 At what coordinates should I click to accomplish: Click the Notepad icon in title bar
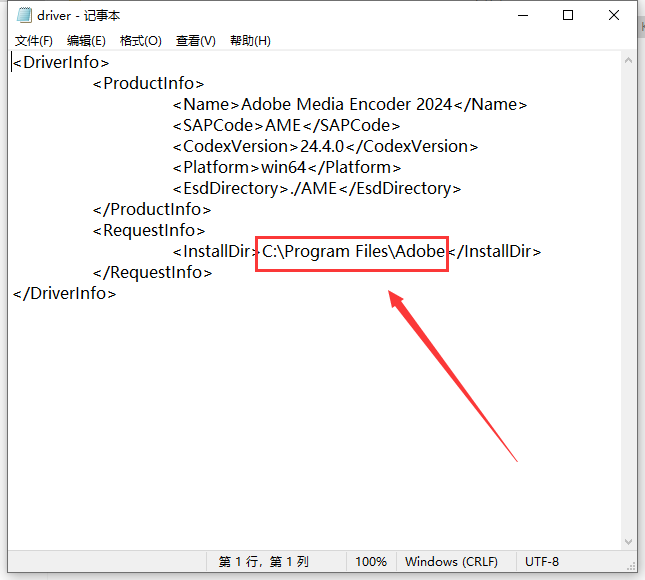point(24,15)
